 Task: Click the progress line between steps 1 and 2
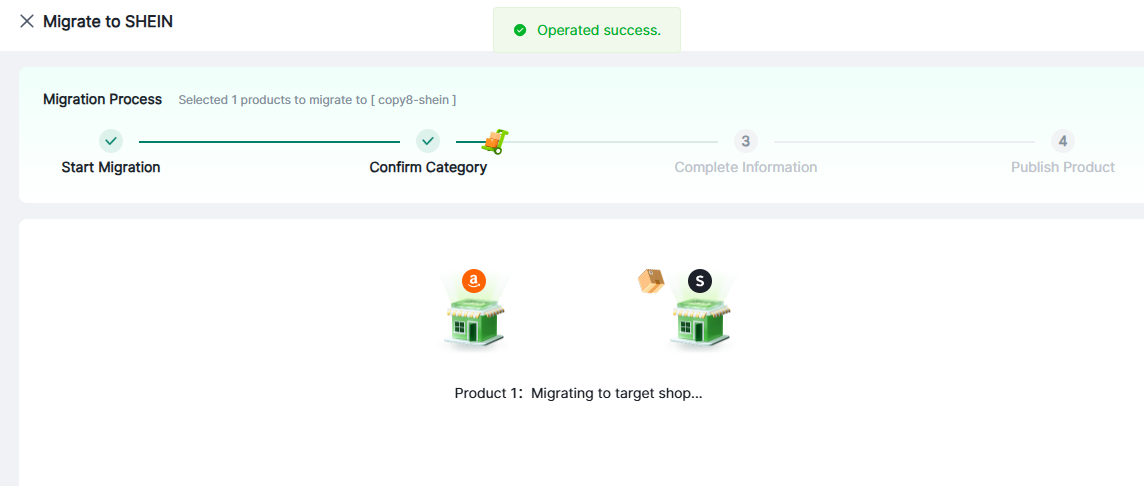(x=269, y=142)
